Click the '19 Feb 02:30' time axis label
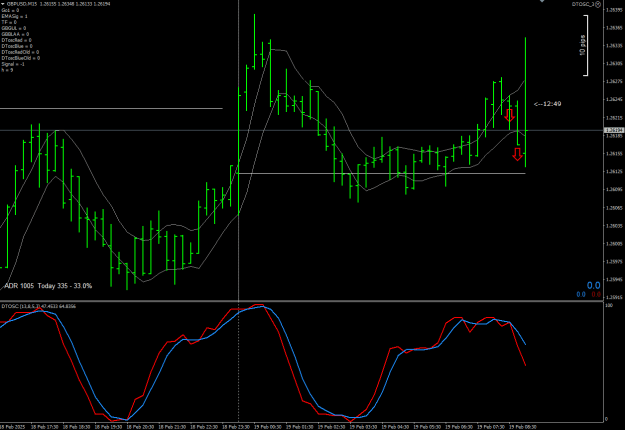The width and height of the screenshot is (625, 430). point(331,427)
